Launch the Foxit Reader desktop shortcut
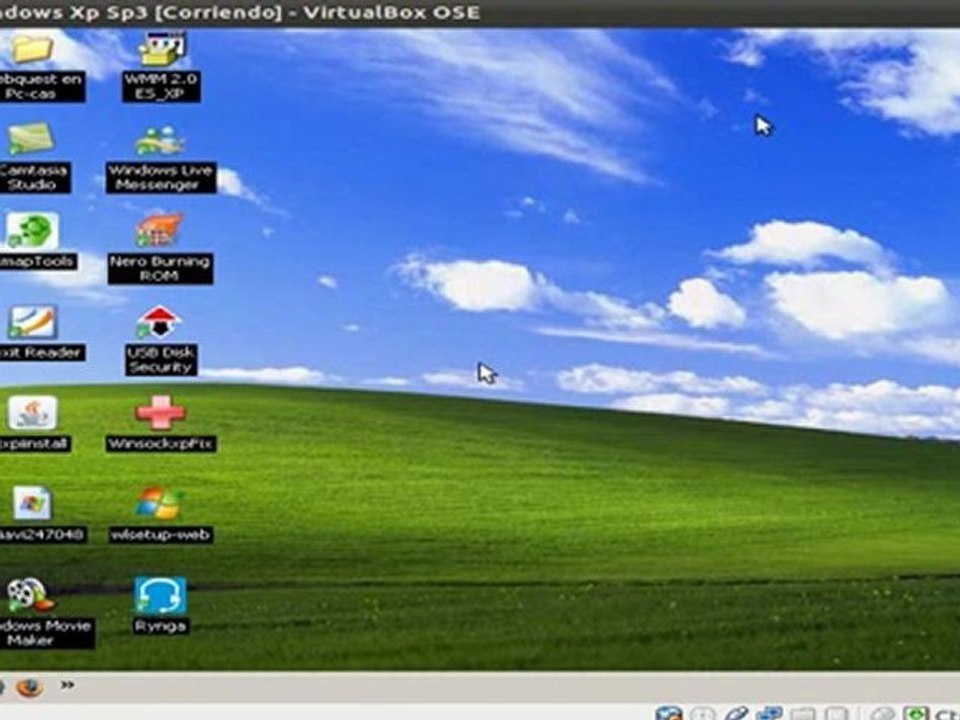Screen dimensions: 960x720 (32, 323)
